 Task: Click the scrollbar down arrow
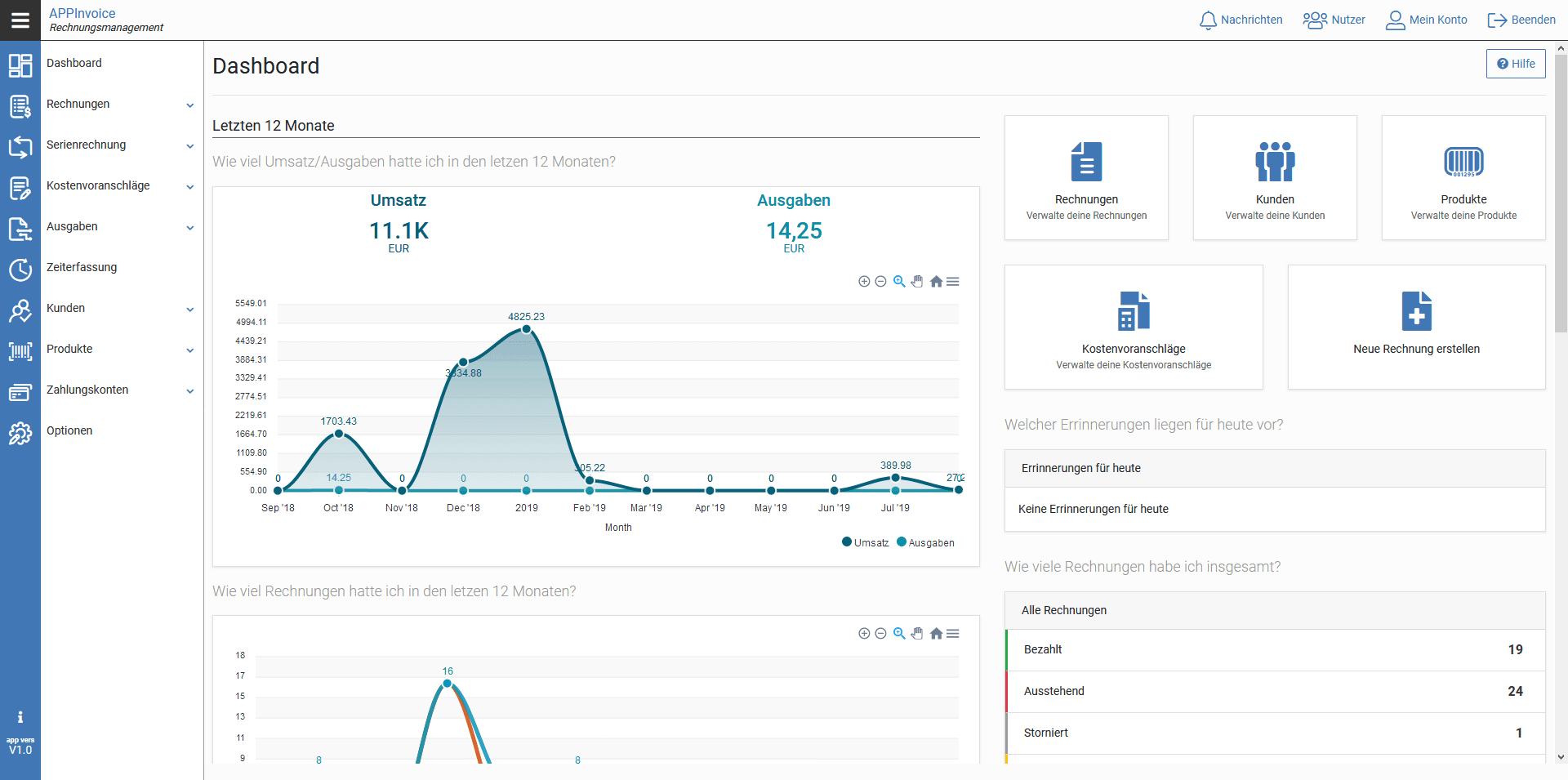(1561, 757)
